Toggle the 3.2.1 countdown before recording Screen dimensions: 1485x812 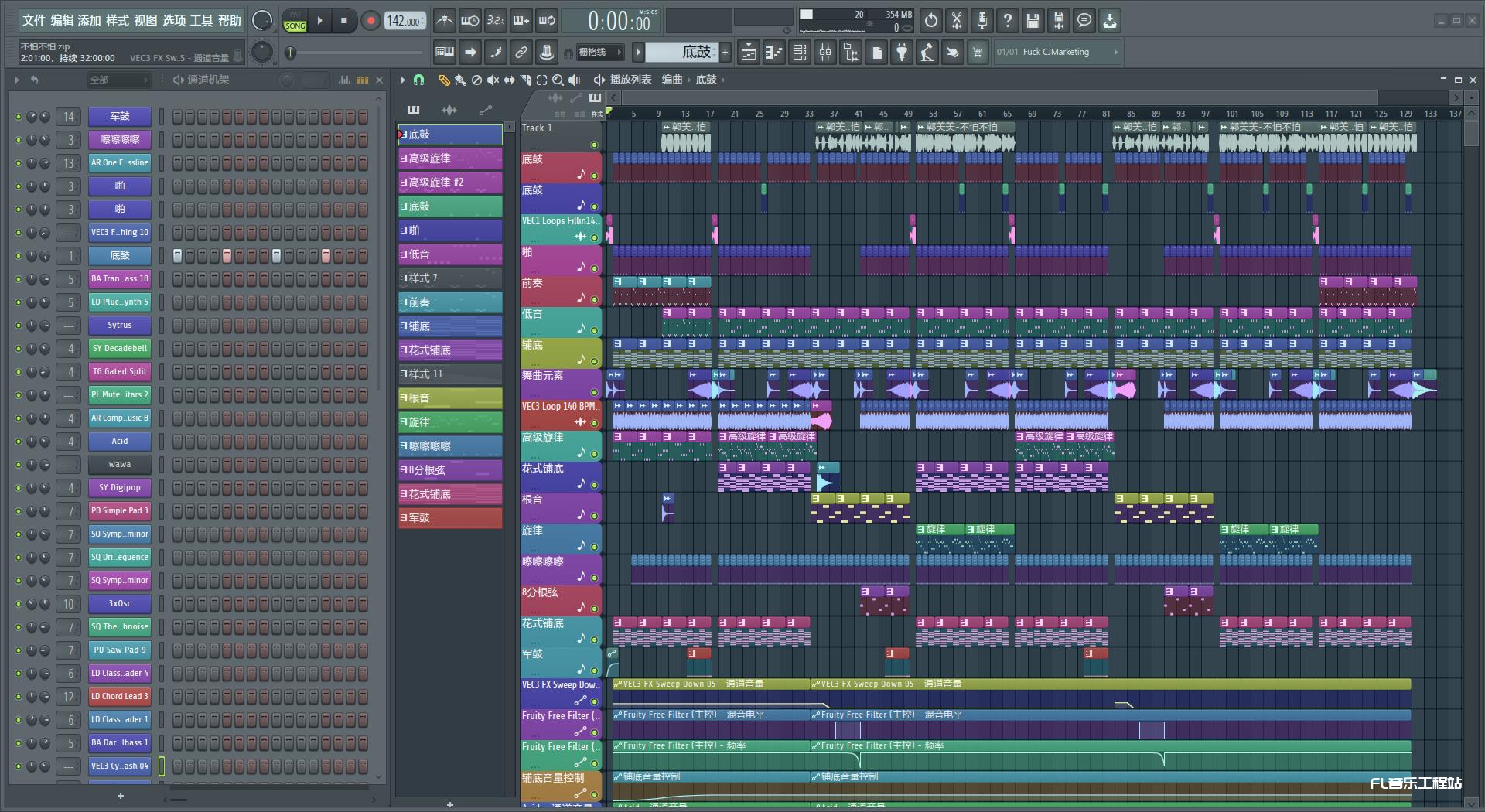pos(496,21)
